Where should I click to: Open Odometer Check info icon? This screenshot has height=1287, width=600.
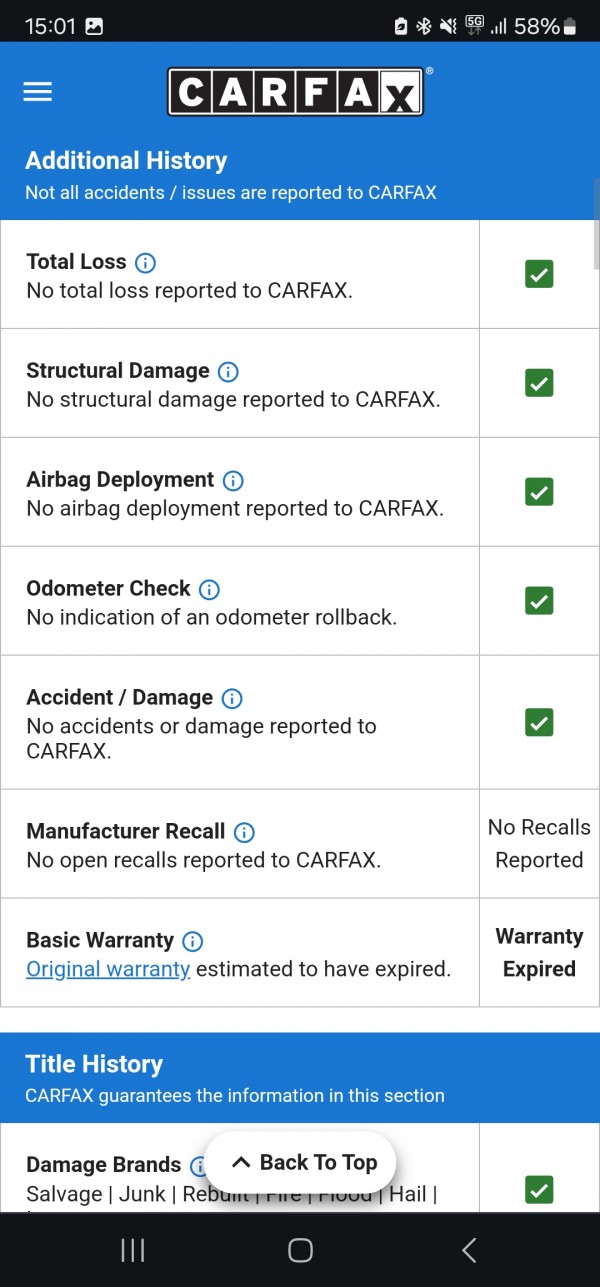pos(209,589)
